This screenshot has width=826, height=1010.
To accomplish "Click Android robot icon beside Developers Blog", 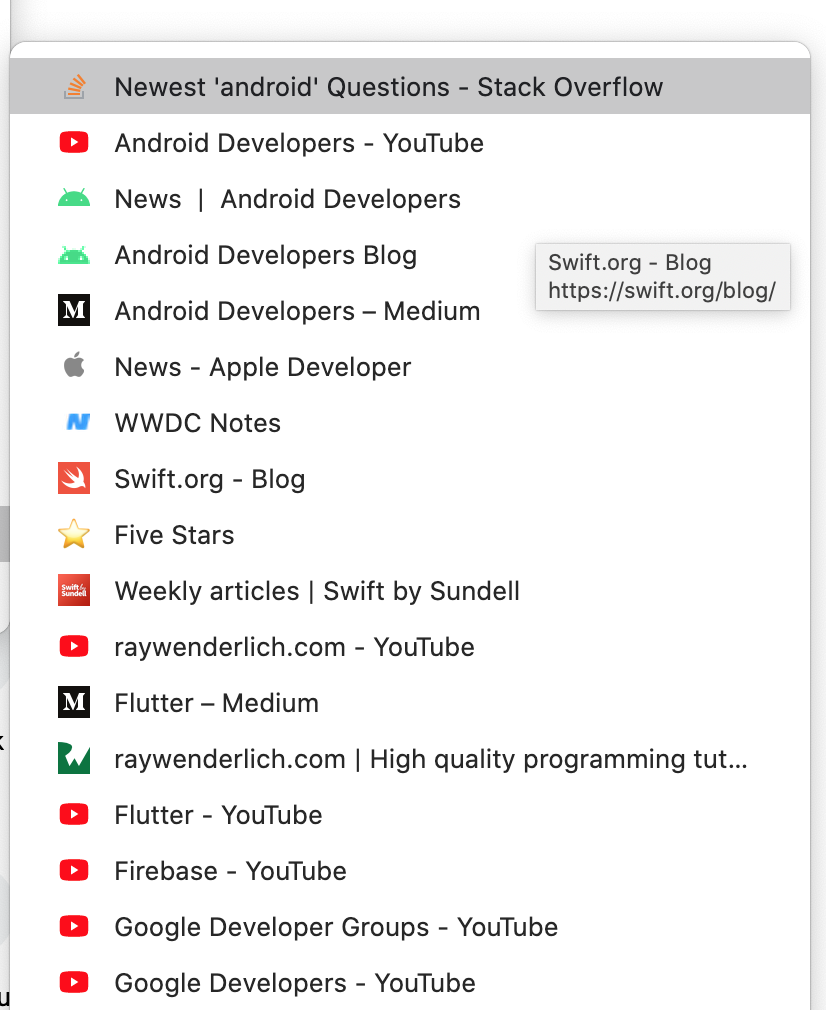I will point(74,255).
